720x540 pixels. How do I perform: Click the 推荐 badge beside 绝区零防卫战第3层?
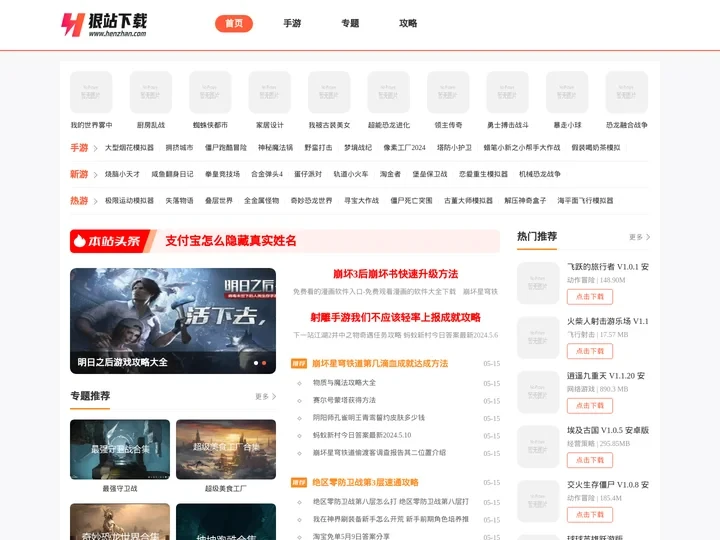299,483
